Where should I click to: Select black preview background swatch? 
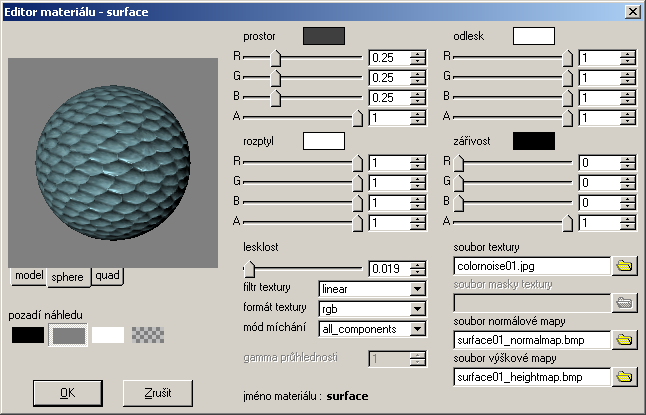pos(28,335)
